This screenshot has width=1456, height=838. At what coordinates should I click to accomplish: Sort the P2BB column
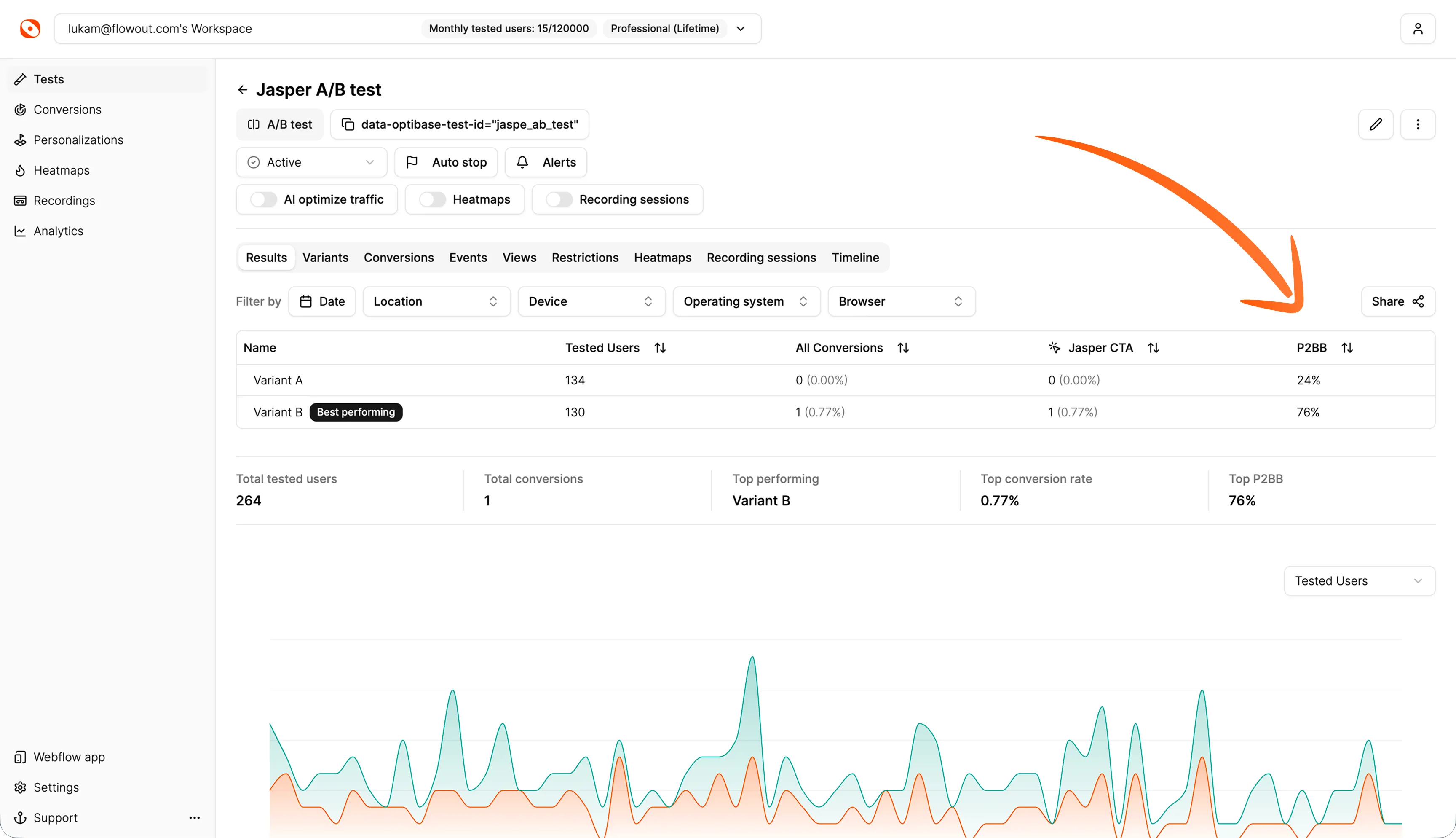point(1347,348)
